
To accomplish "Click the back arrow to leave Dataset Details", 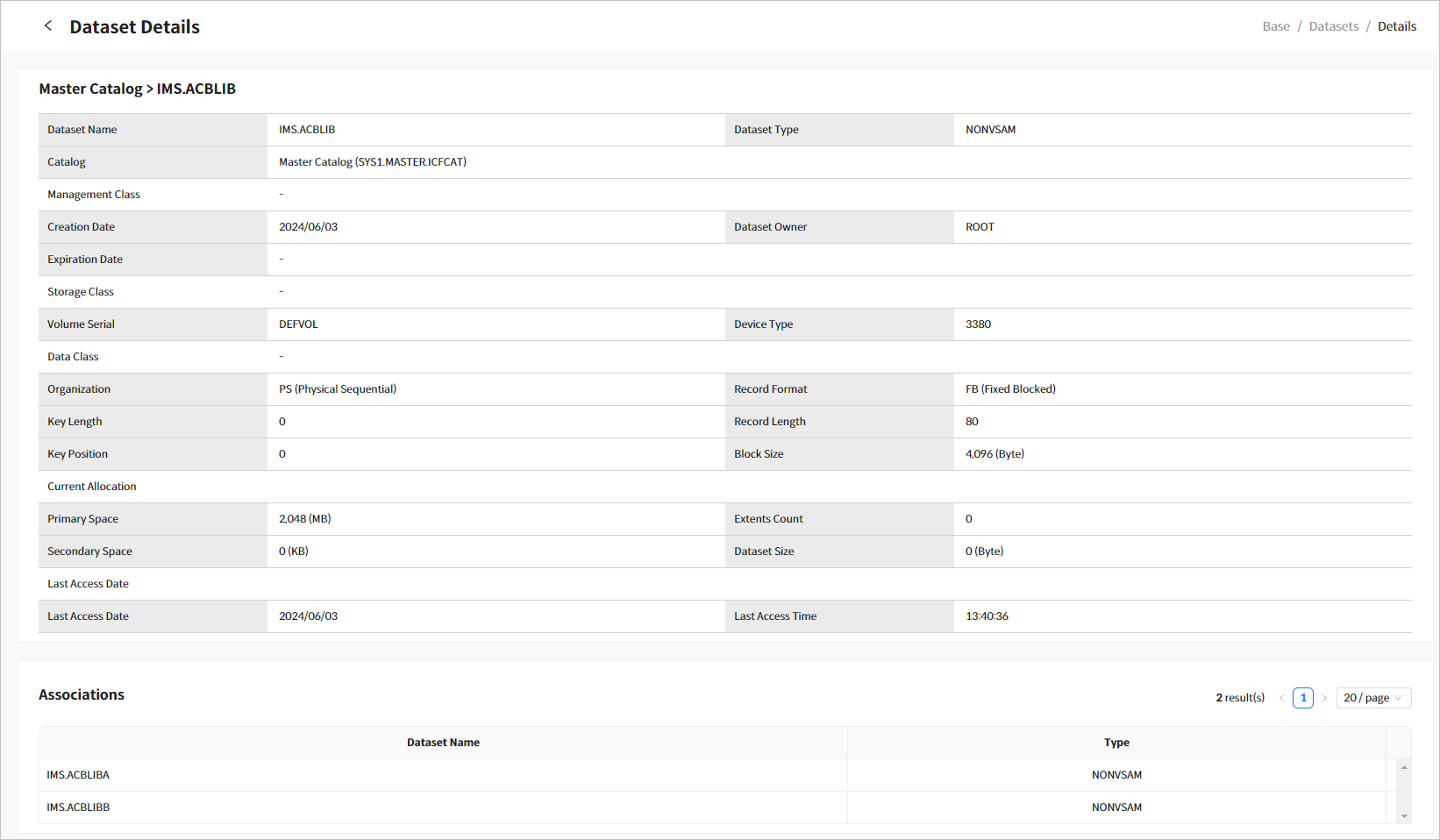I will point(47,25).
